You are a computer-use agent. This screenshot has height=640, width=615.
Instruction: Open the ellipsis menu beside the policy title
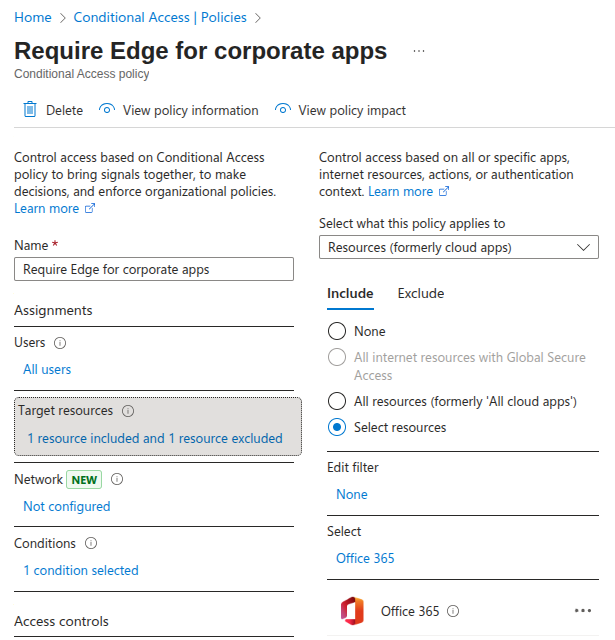[x=419, y=51]
